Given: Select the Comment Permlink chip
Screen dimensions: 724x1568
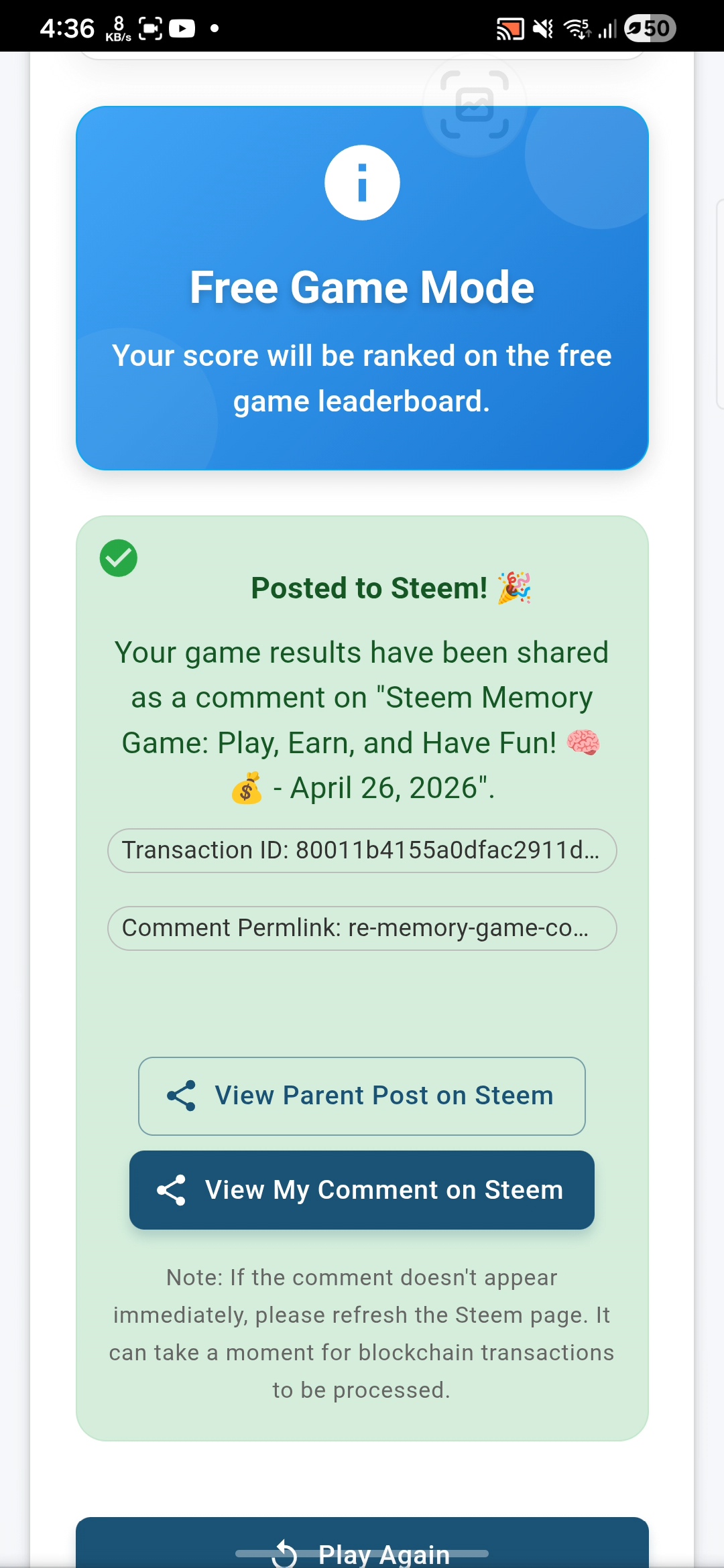Looking at the screenshot, I should (x=362, y=928).
